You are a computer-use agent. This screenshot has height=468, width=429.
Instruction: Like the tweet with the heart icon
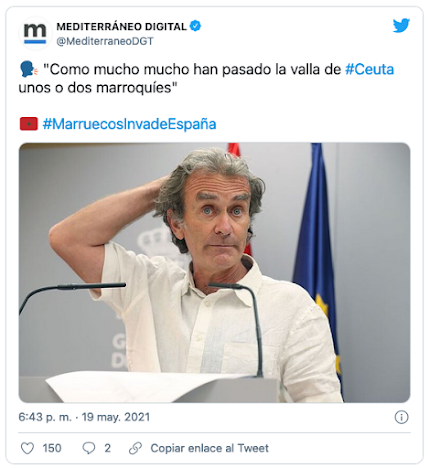click(x=27, y=448)
